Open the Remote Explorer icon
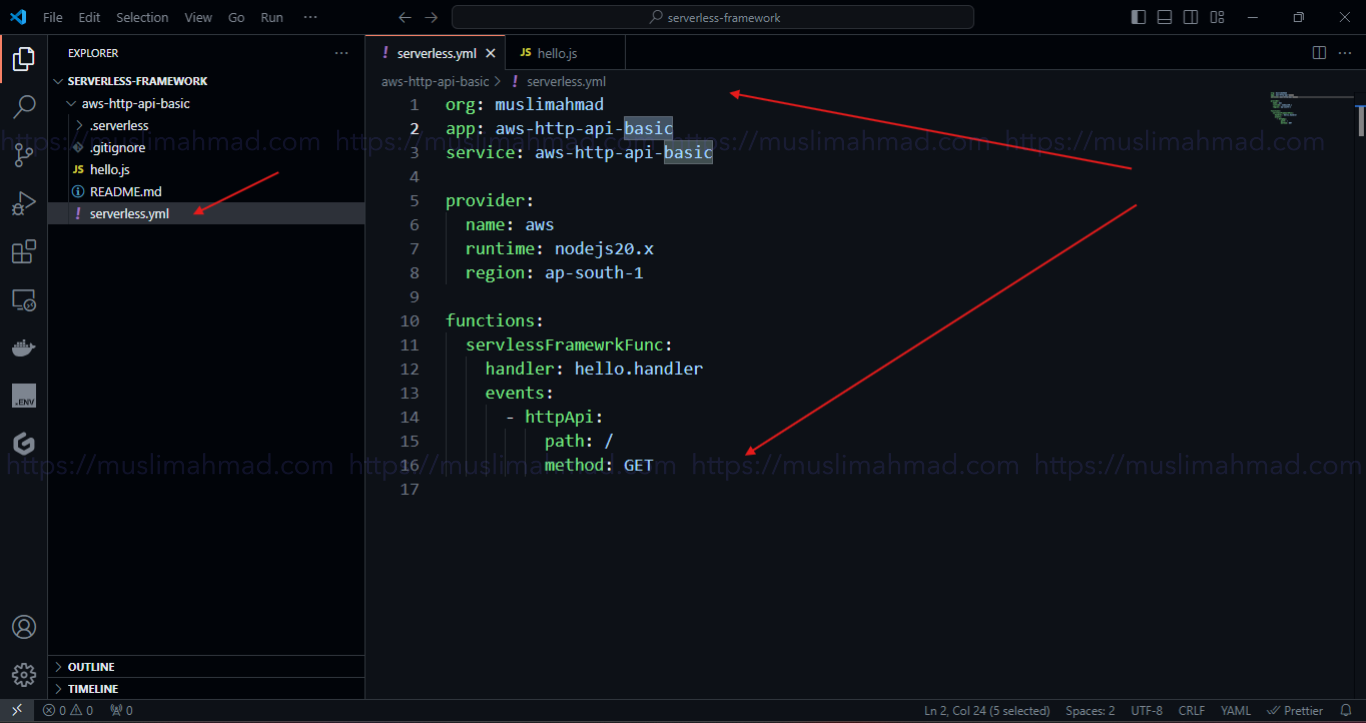 point(23,300)
